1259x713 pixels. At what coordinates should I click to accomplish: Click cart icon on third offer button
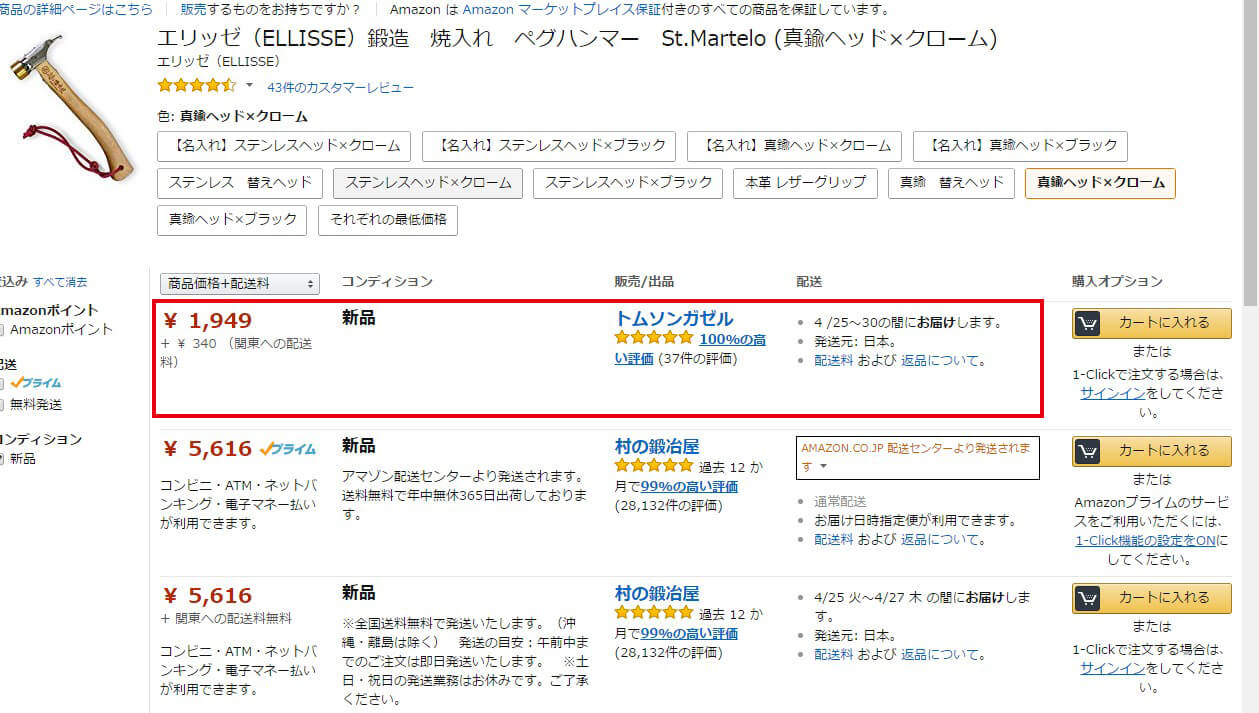pos(1088,598)
